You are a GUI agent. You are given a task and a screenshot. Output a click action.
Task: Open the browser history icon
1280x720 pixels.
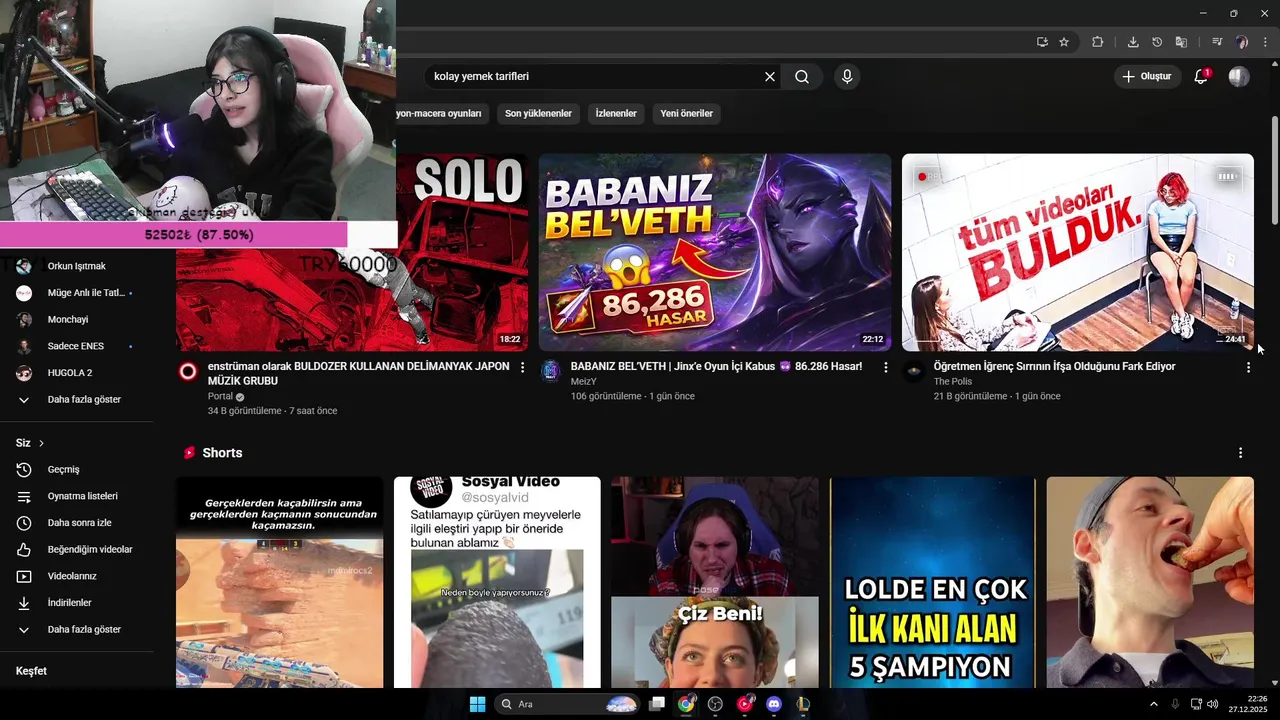pos(1157,42)
